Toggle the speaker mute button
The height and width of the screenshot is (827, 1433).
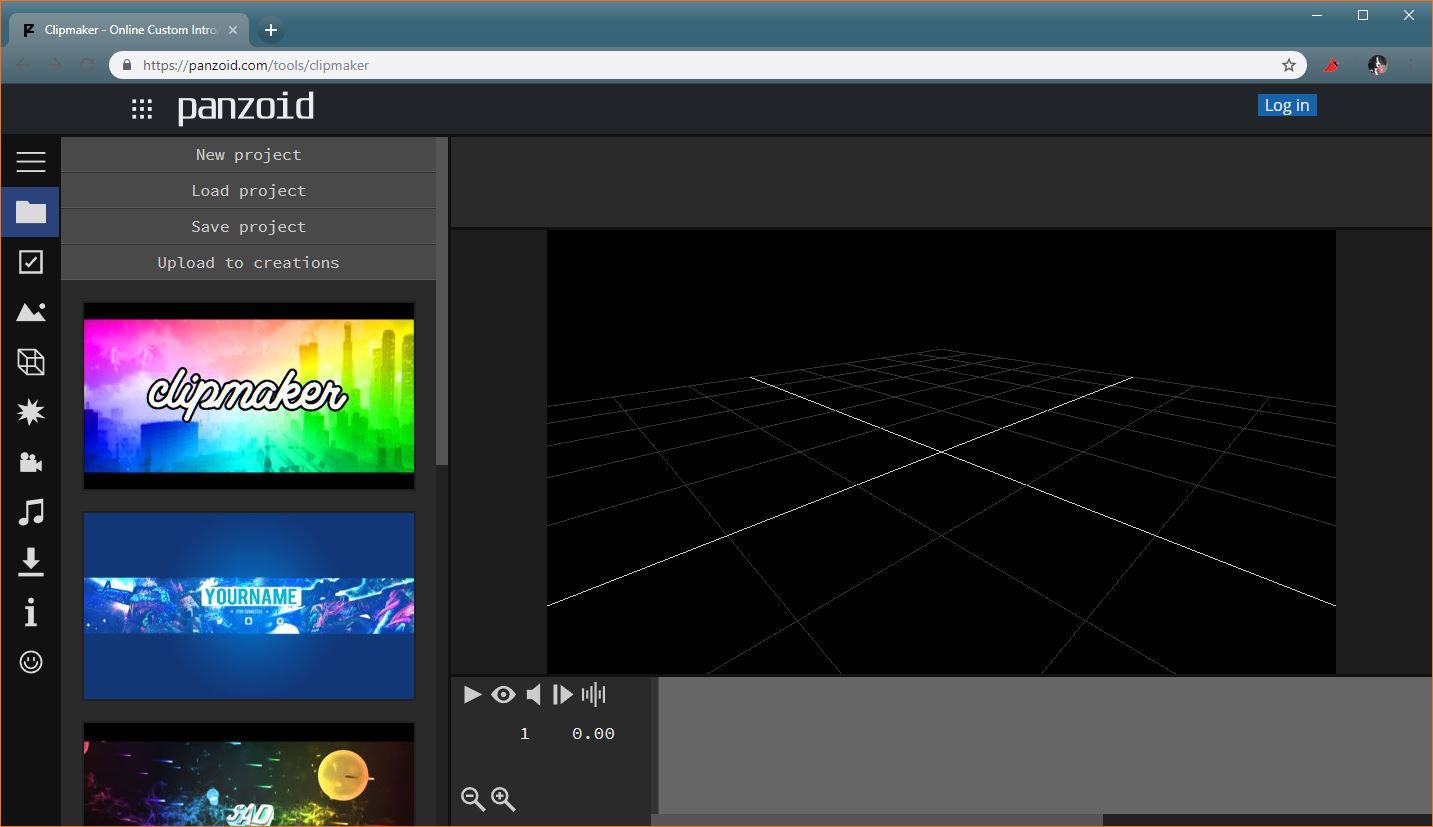click(x=534, y=694)
